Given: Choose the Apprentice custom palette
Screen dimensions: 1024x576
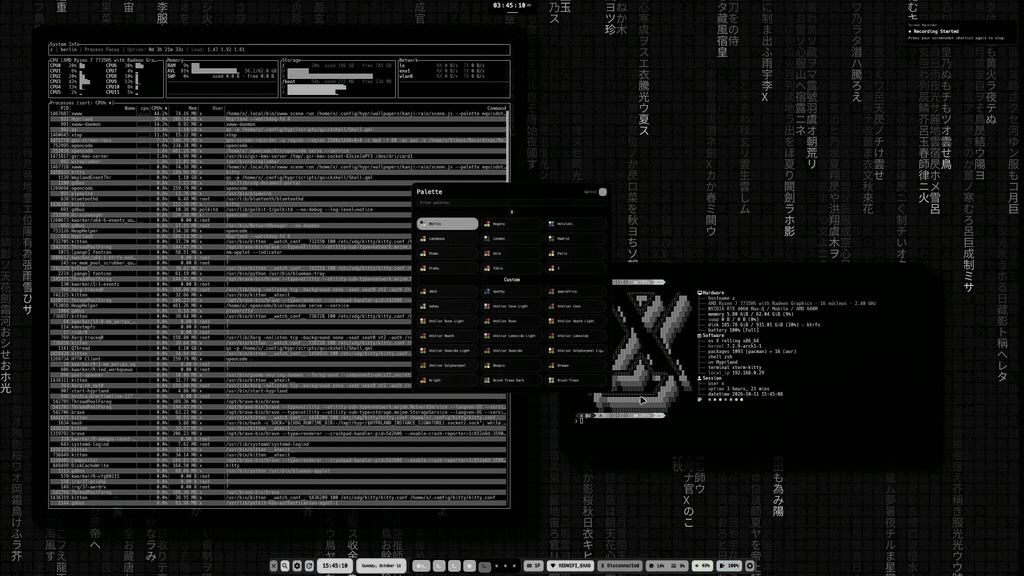Looking at the screenshot, I should pyautogui.click(x=575, y=291).
